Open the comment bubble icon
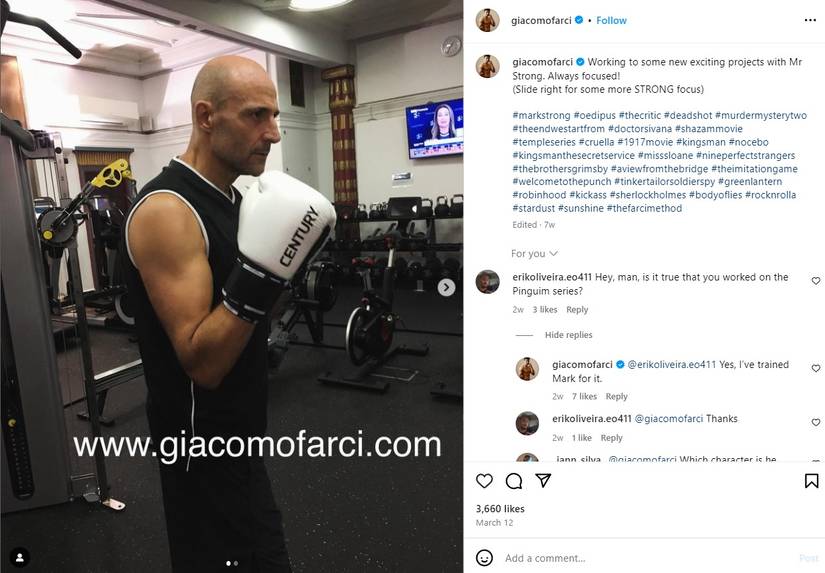 [x=514, y=480]
